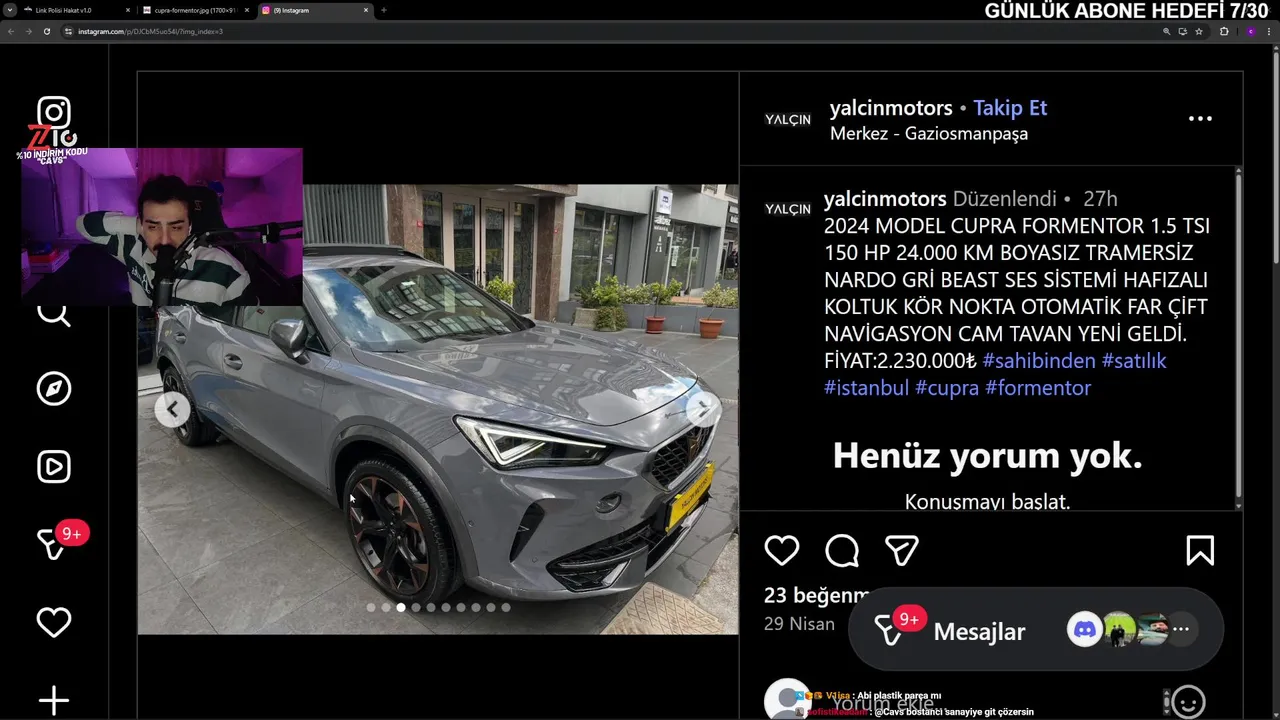Image resolution: width=1280 pixels, height=720 pixels.
Task: Open the Reels icon in sidebar
Action: click(x=54, y=467)
